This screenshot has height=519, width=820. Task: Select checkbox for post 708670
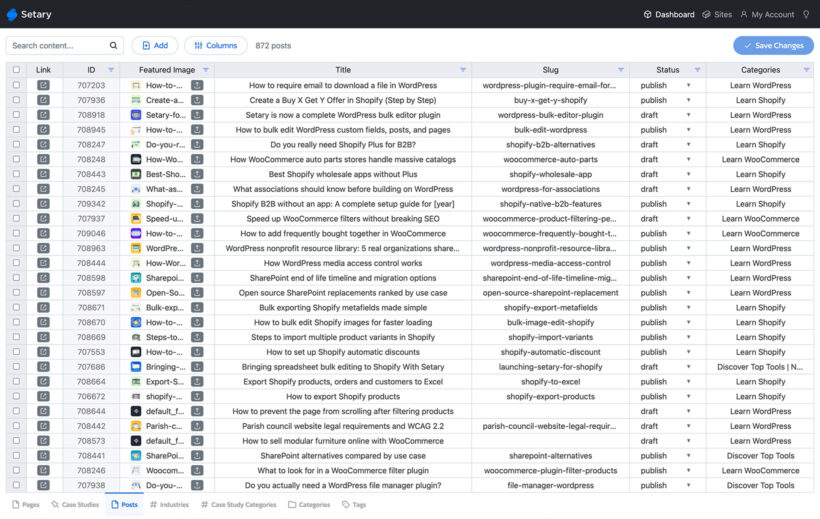(16, 322)
